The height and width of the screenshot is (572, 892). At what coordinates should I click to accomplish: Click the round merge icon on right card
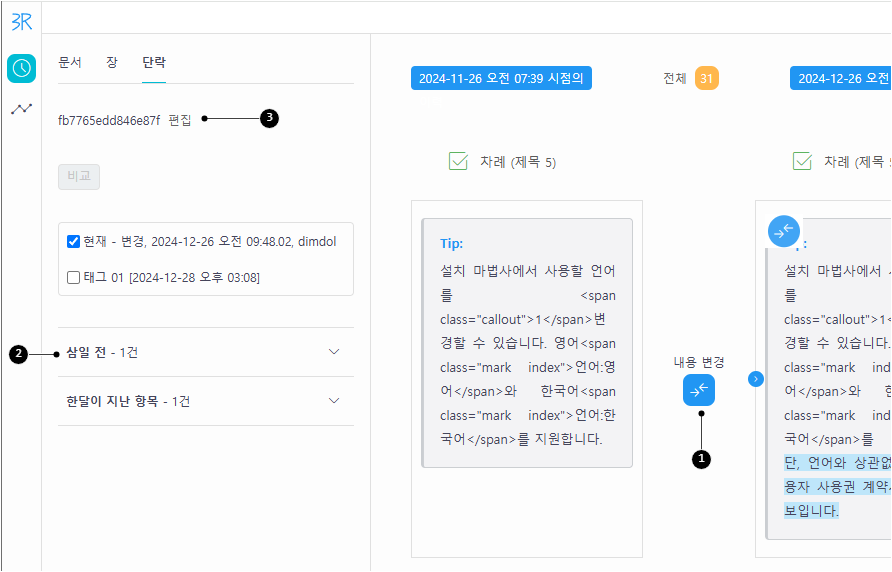784,231
